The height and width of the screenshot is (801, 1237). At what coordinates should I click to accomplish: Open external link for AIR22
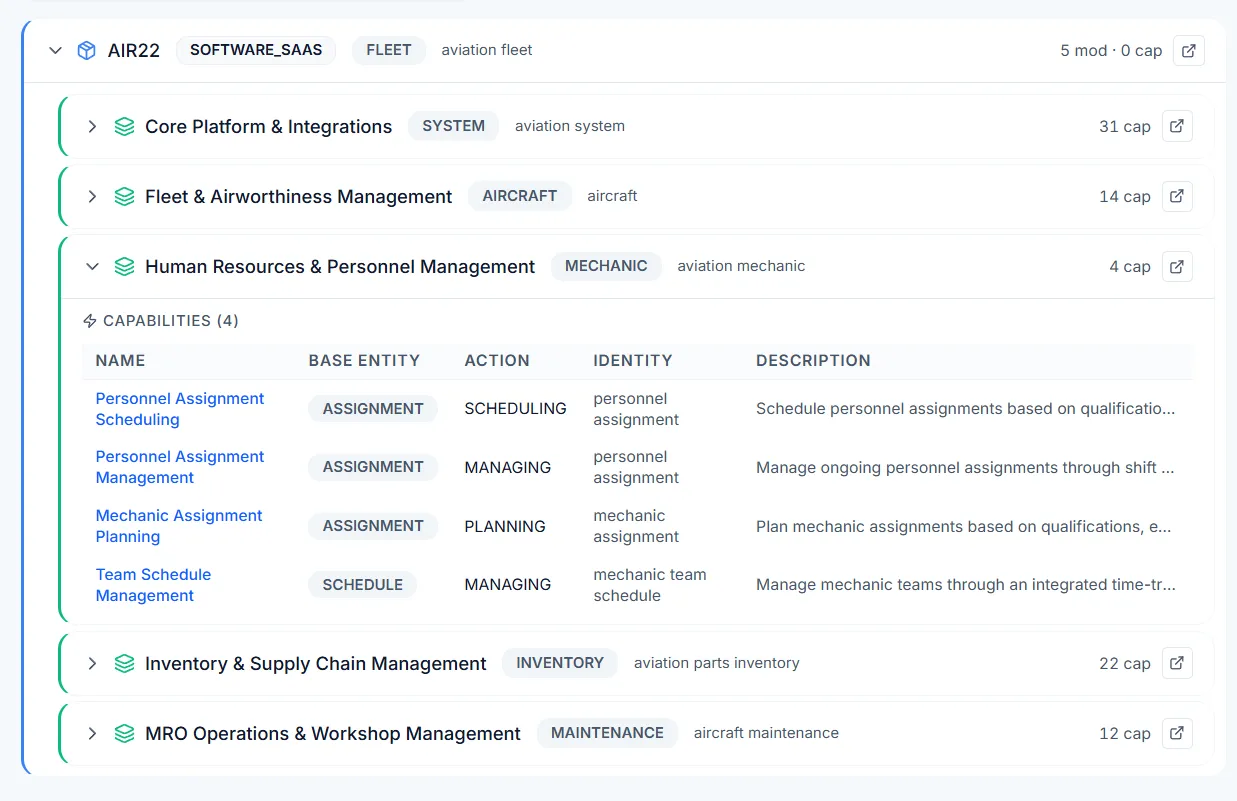(x=1188, y=50)
